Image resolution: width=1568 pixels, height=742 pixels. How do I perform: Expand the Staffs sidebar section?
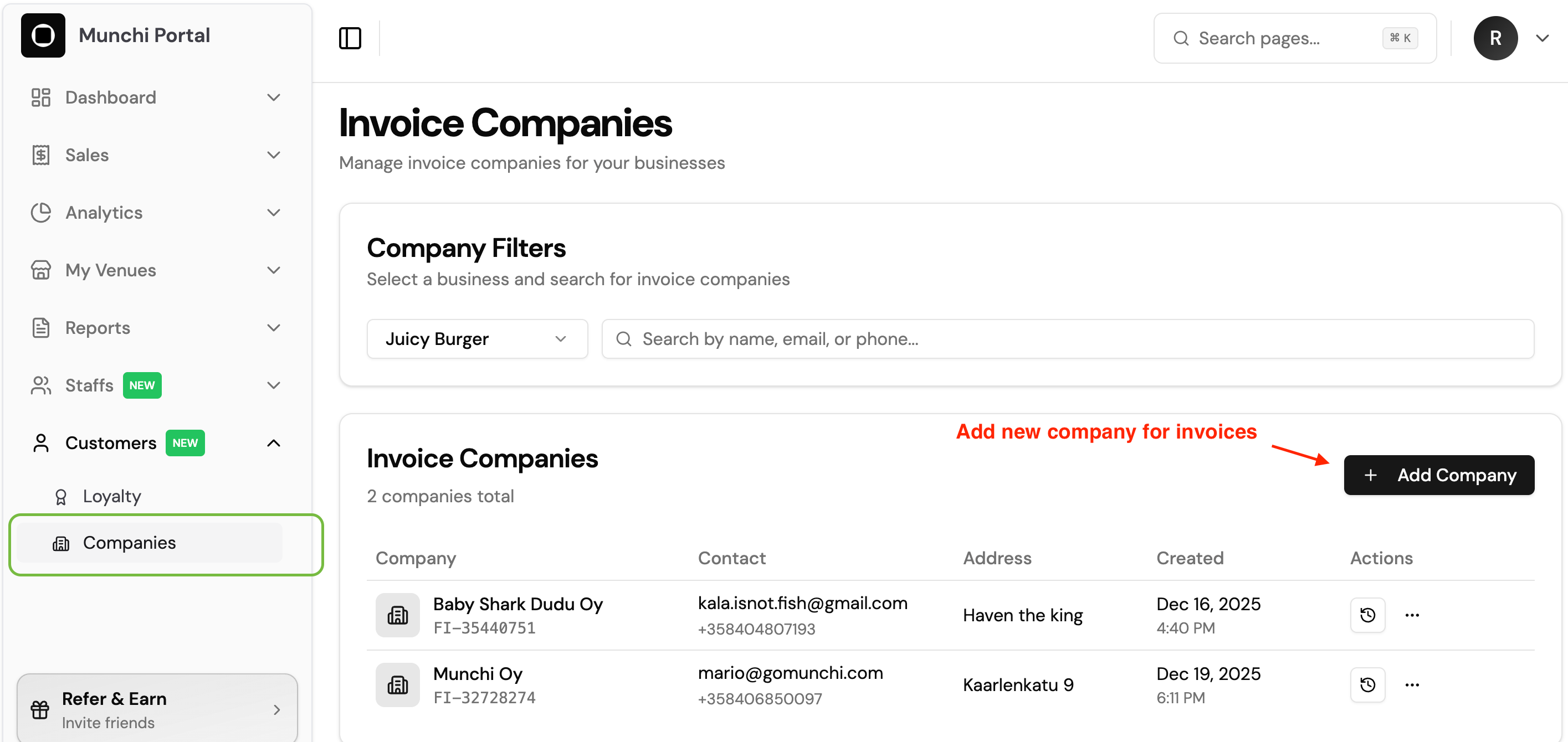(156, 385)
